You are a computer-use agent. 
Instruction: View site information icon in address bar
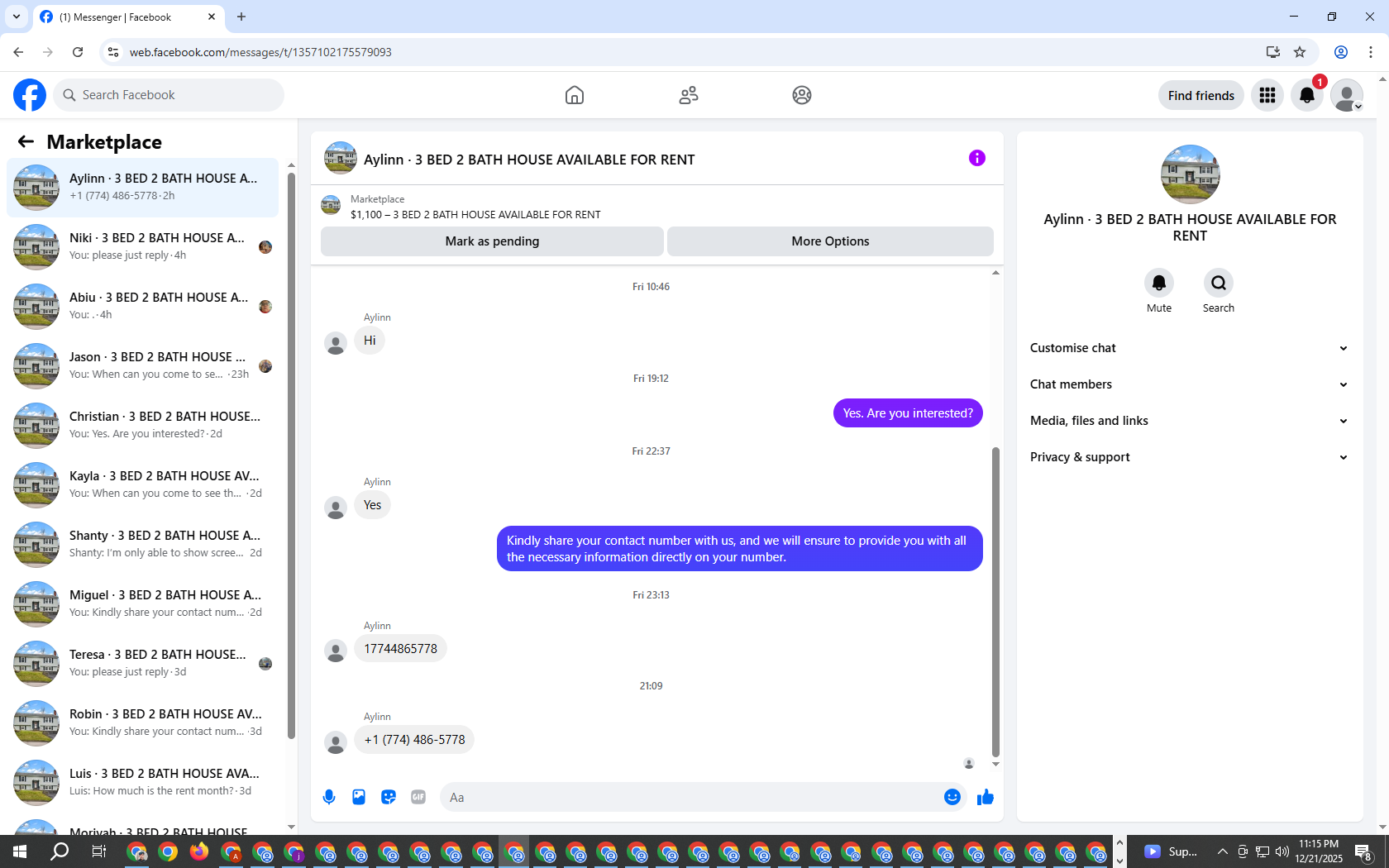click(113, 52)
